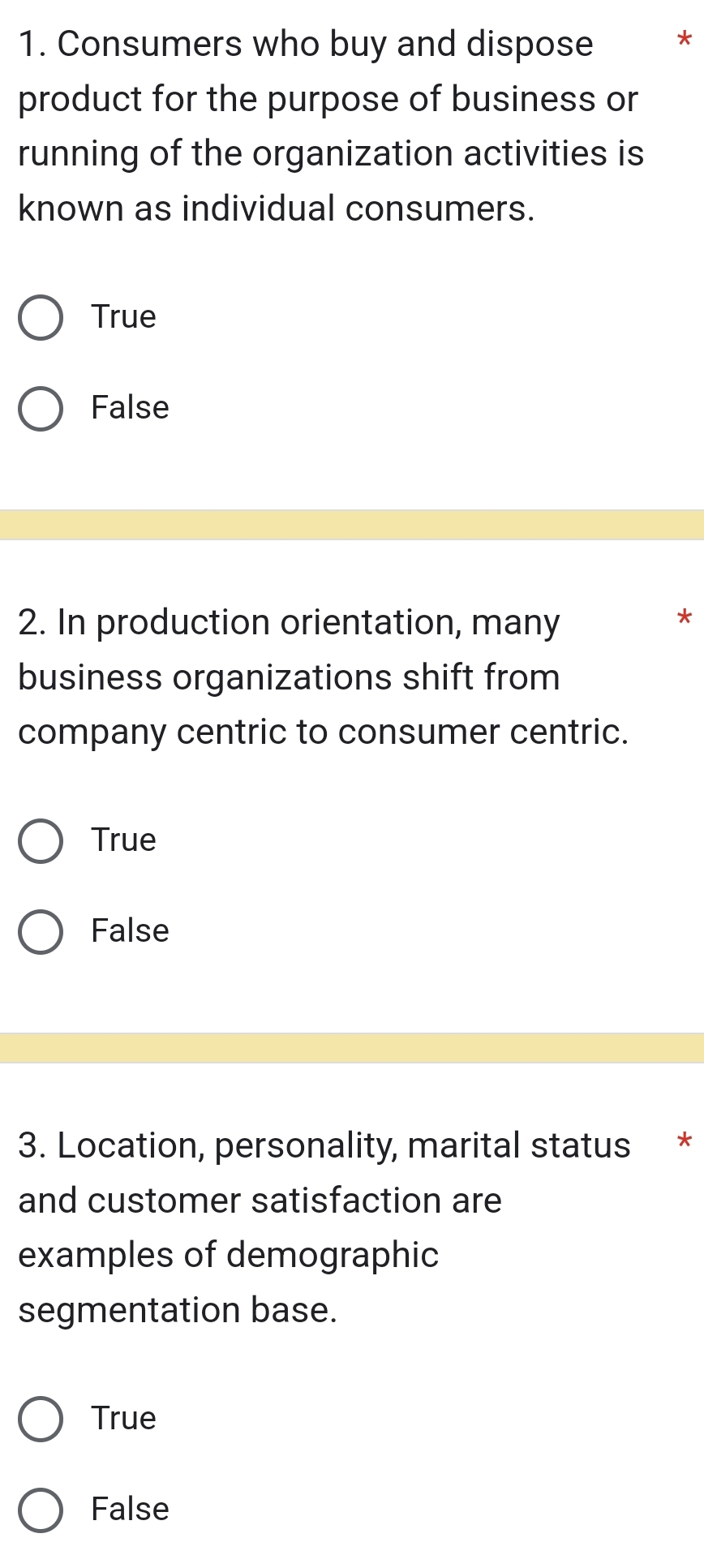Click the "False" label text under question 1
The width and height of the screenshot is (704, 1568).
130,407
